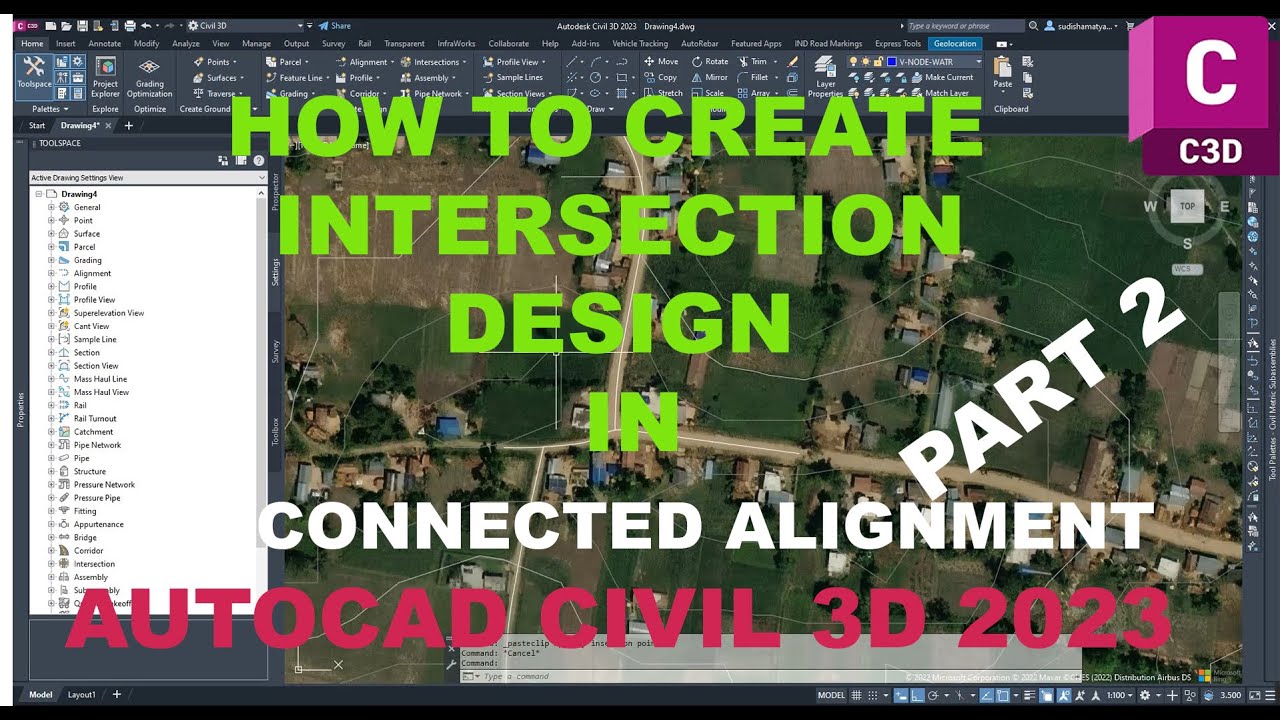Open the Prospector tab in Toolspace
The height and width of the screenshot is (720, 1280).
[x=276, y=190]
